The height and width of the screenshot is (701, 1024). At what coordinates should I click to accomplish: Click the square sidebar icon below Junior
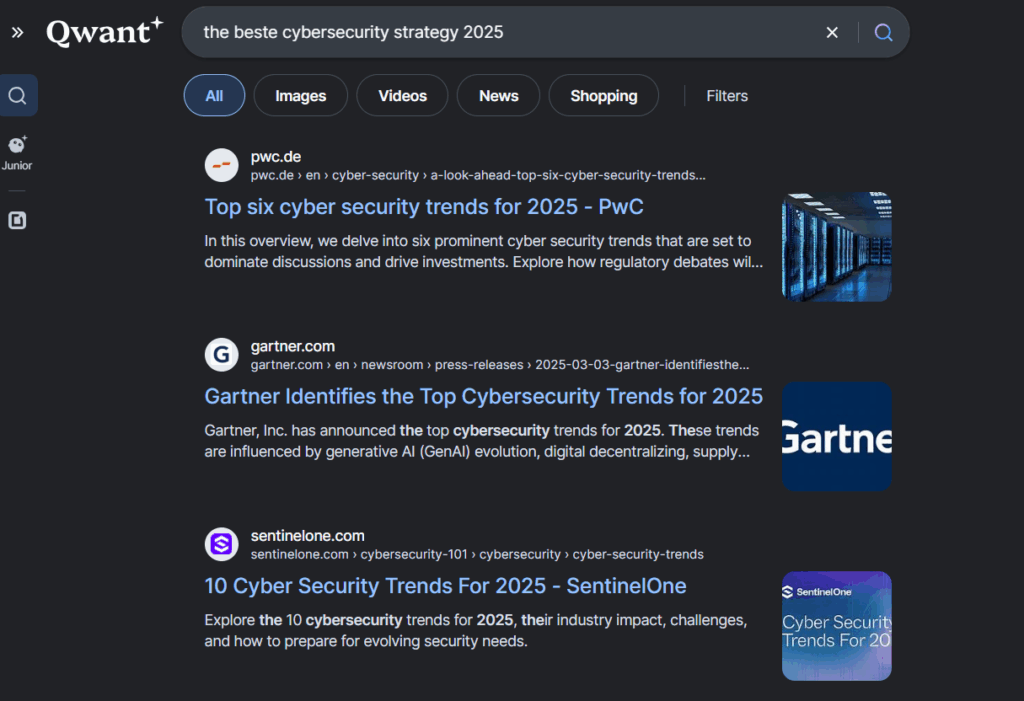point(17,221)
